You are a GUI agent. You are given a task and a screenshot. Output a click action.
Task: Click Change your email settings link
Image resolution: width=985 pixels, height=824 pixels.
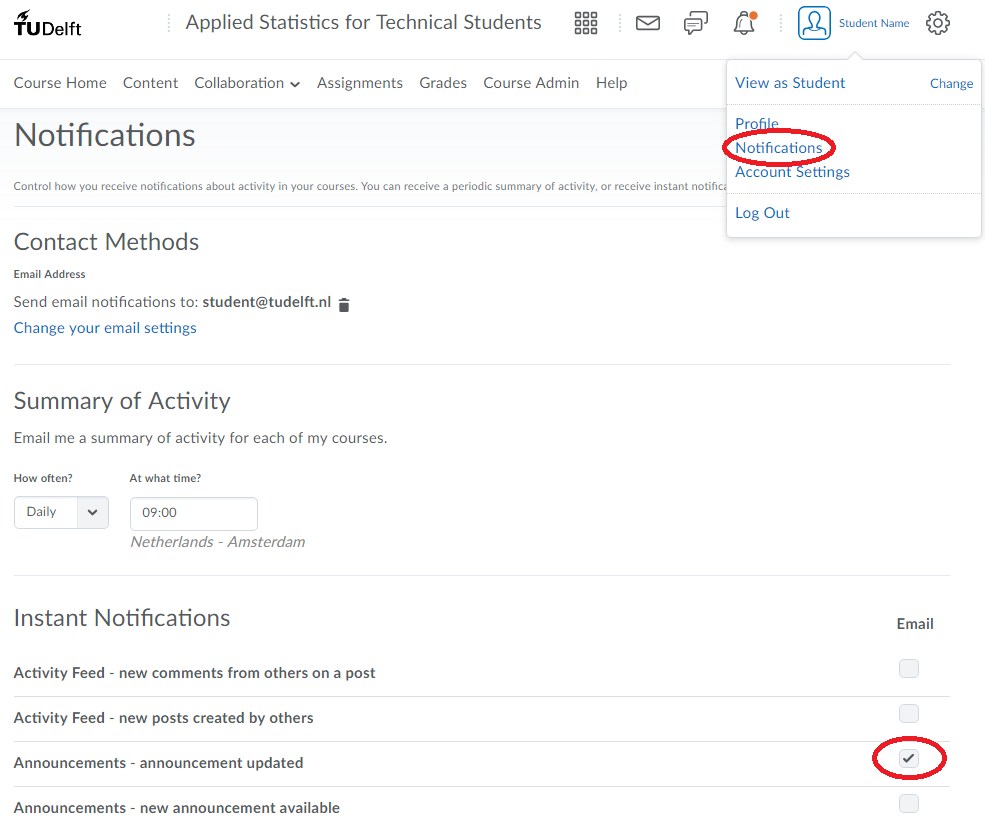105,328
